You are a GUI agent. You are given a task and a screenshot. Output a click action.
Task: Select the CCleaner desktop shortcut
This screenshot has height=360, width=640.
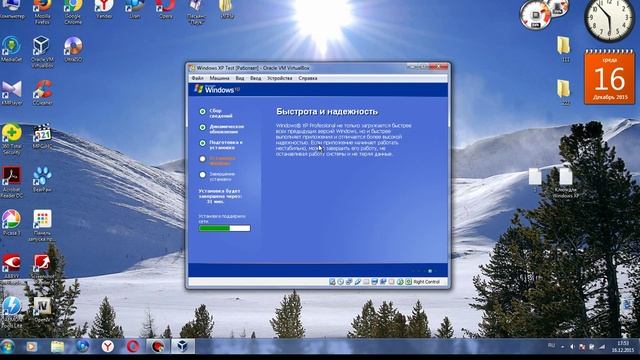coord(42,93)
